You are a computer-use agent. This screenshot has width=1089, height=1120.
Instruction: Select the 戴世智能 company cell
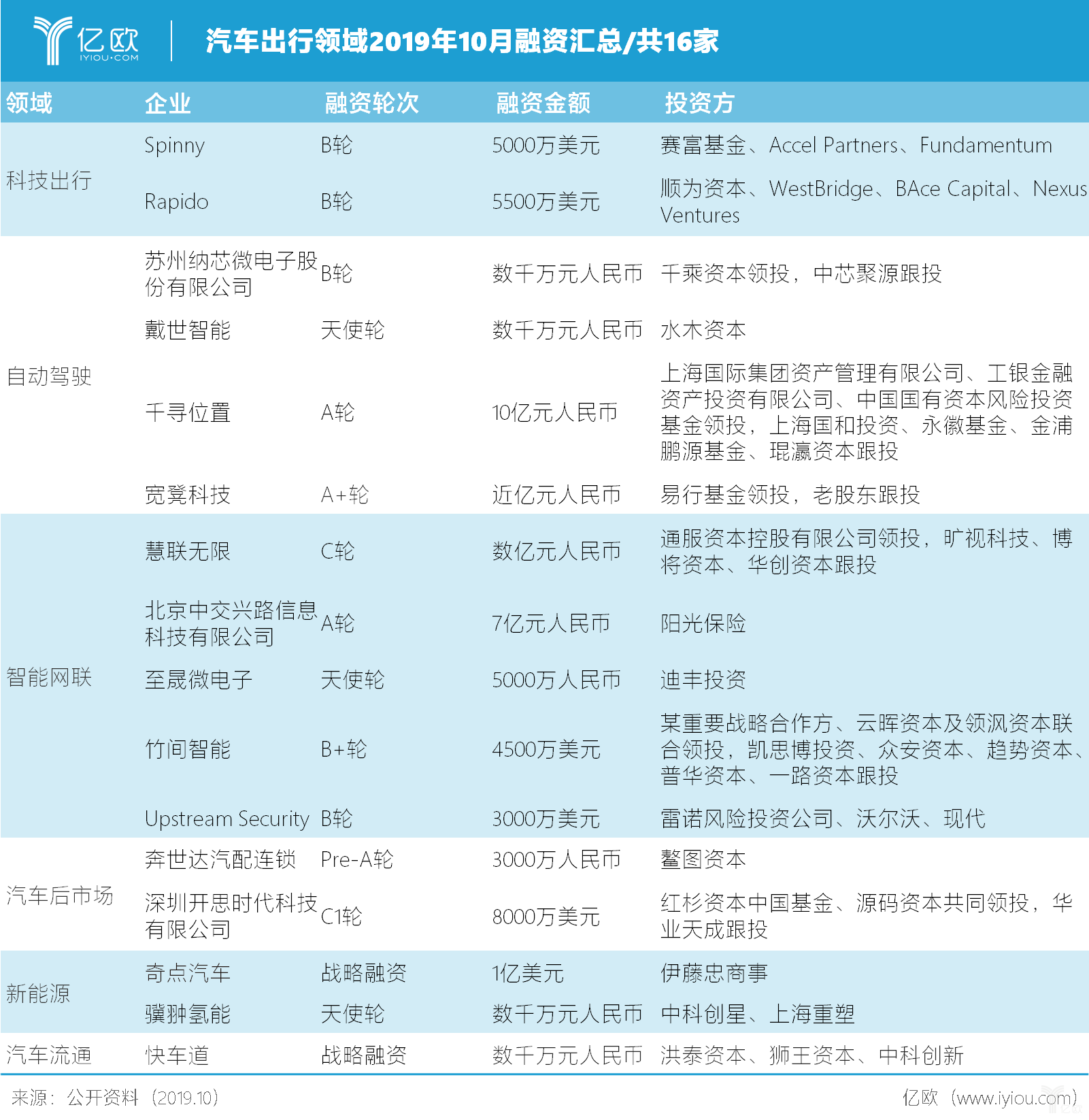point(188,330)
